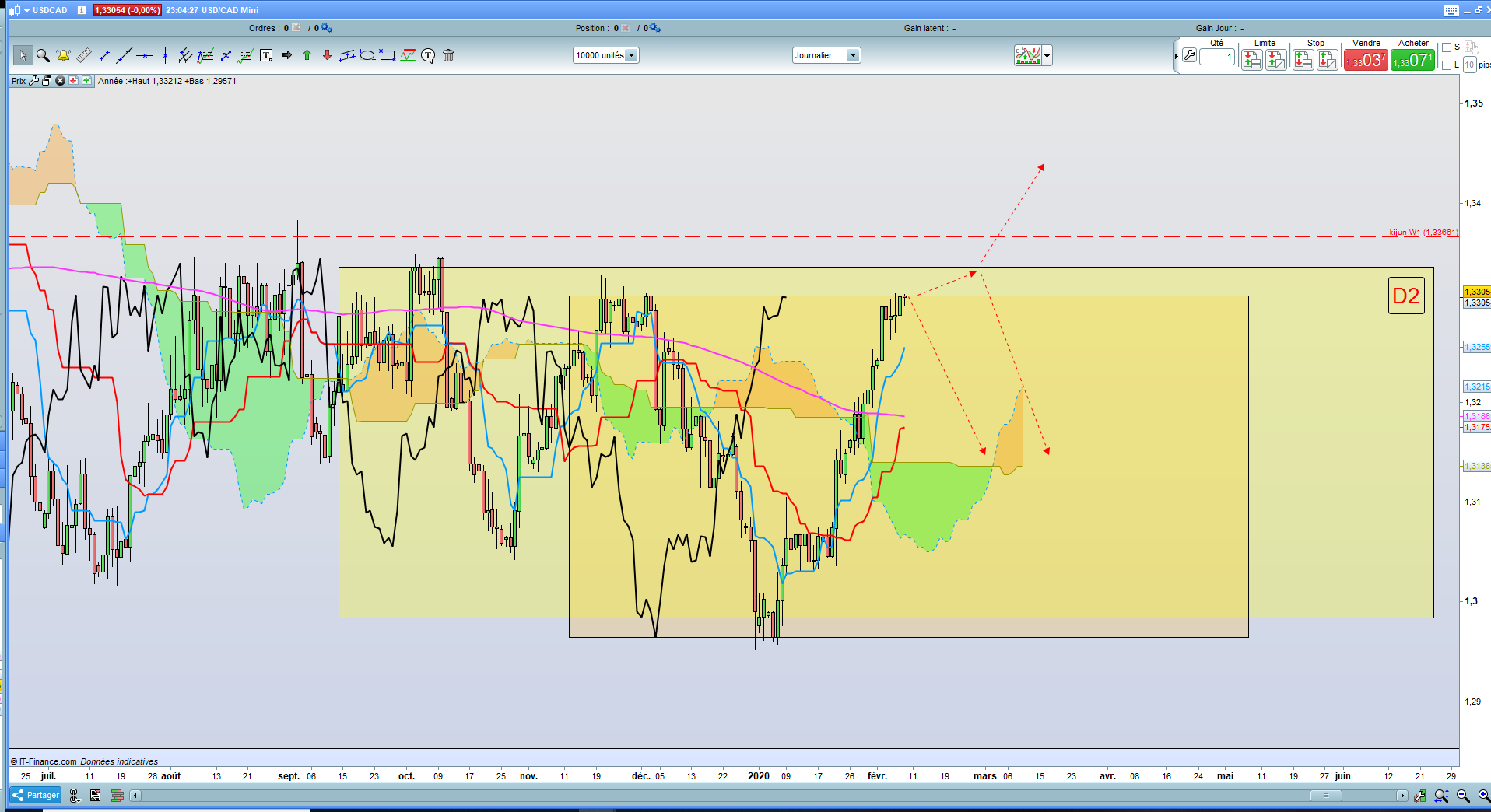1491x812 pixels.
Task: Click the horizontal chart scrollbar thumb
Action: [1325, 795]
